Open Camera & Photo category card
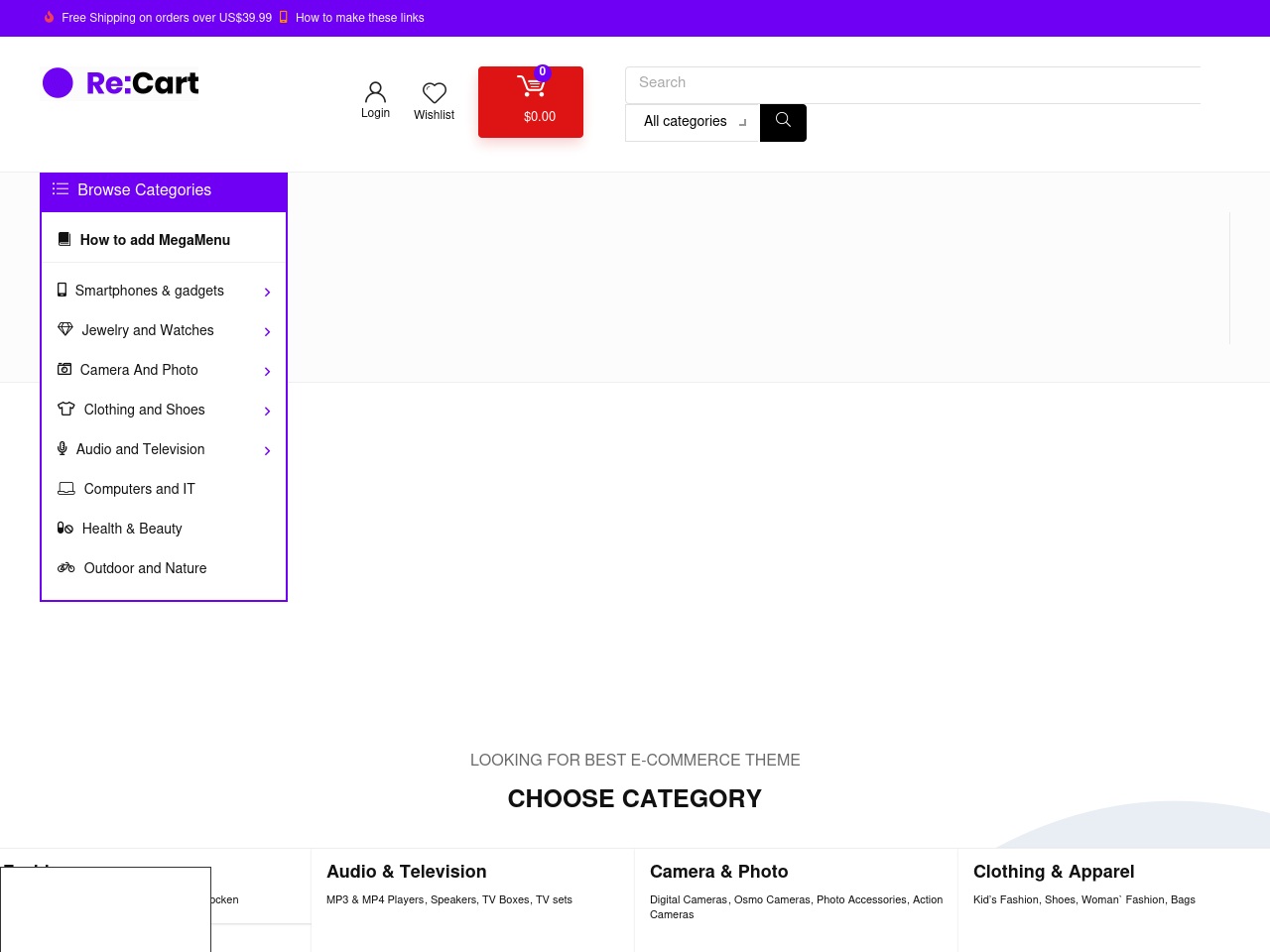 pyautogui.click(x=719, y=872)
